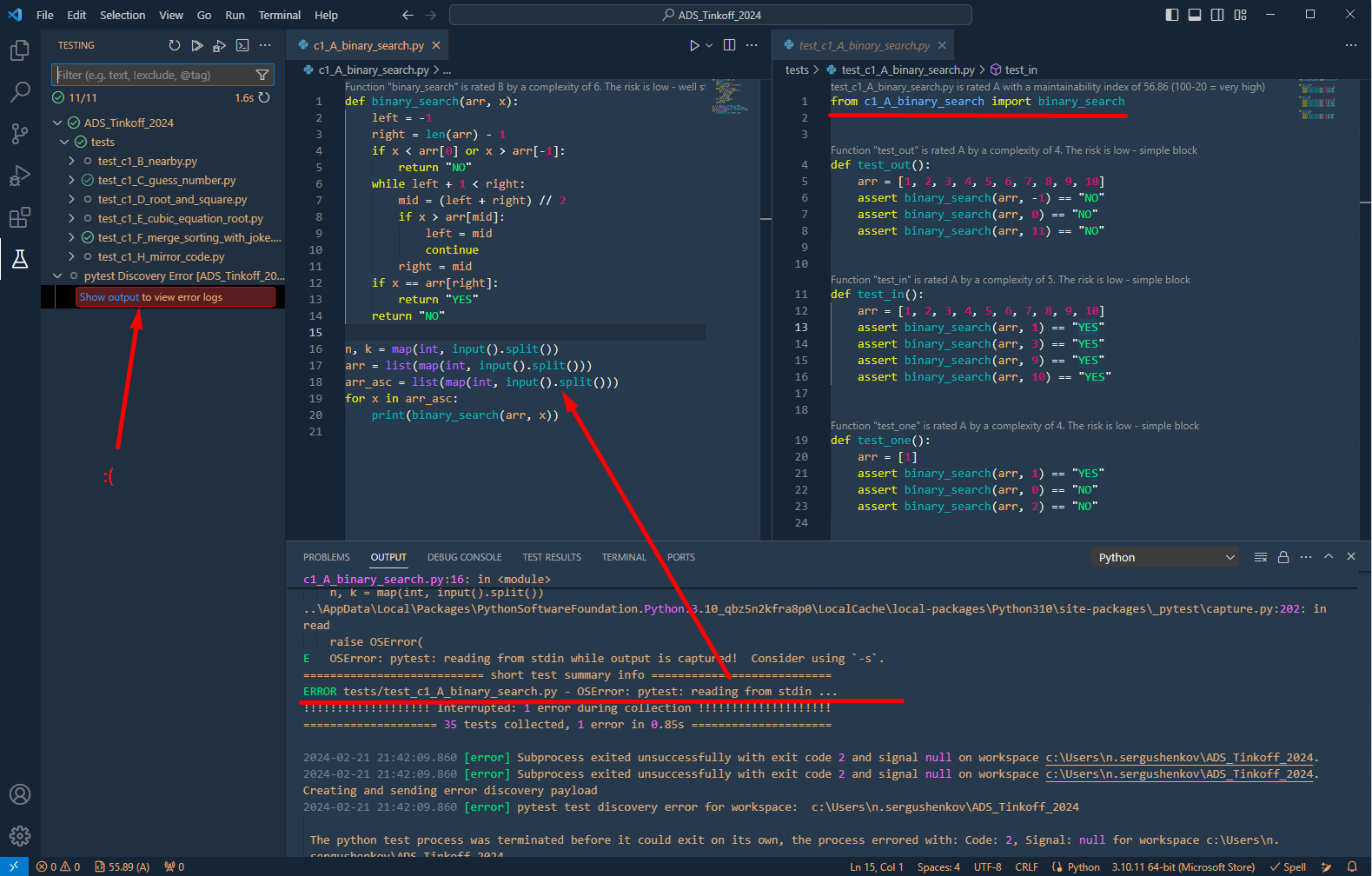This screenshot has height=876, width=1372.
Task: Toggle the bottom panel layout button
Action: point(1195,15)
